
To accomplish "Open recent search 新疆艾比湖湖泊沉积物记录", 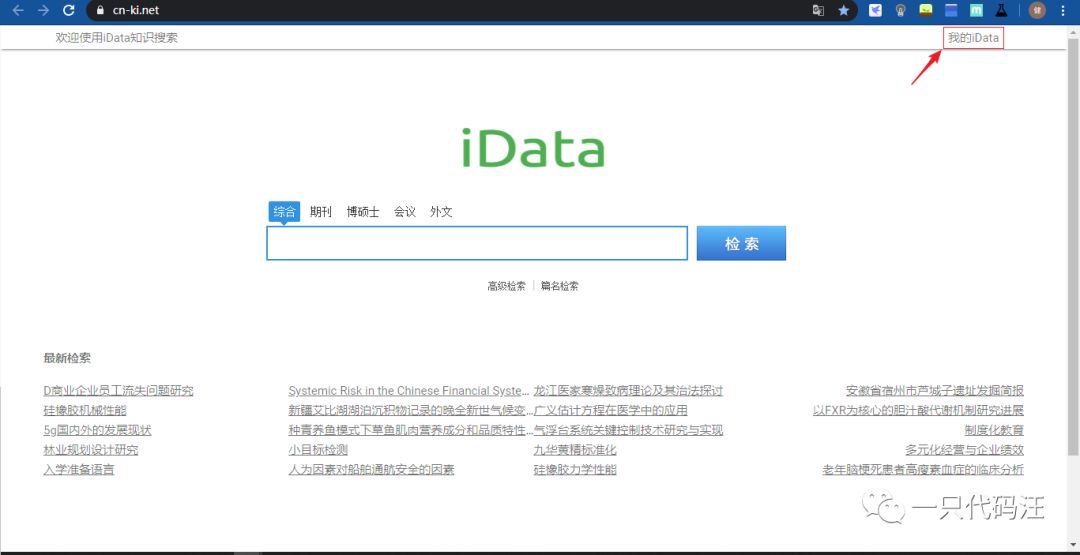I will point(411,411).
